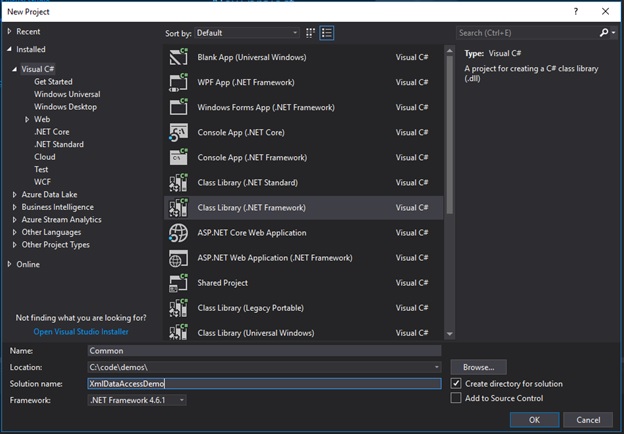This screenshot has width=624, height=434.
Task: Select Test category
Action: 41,169
